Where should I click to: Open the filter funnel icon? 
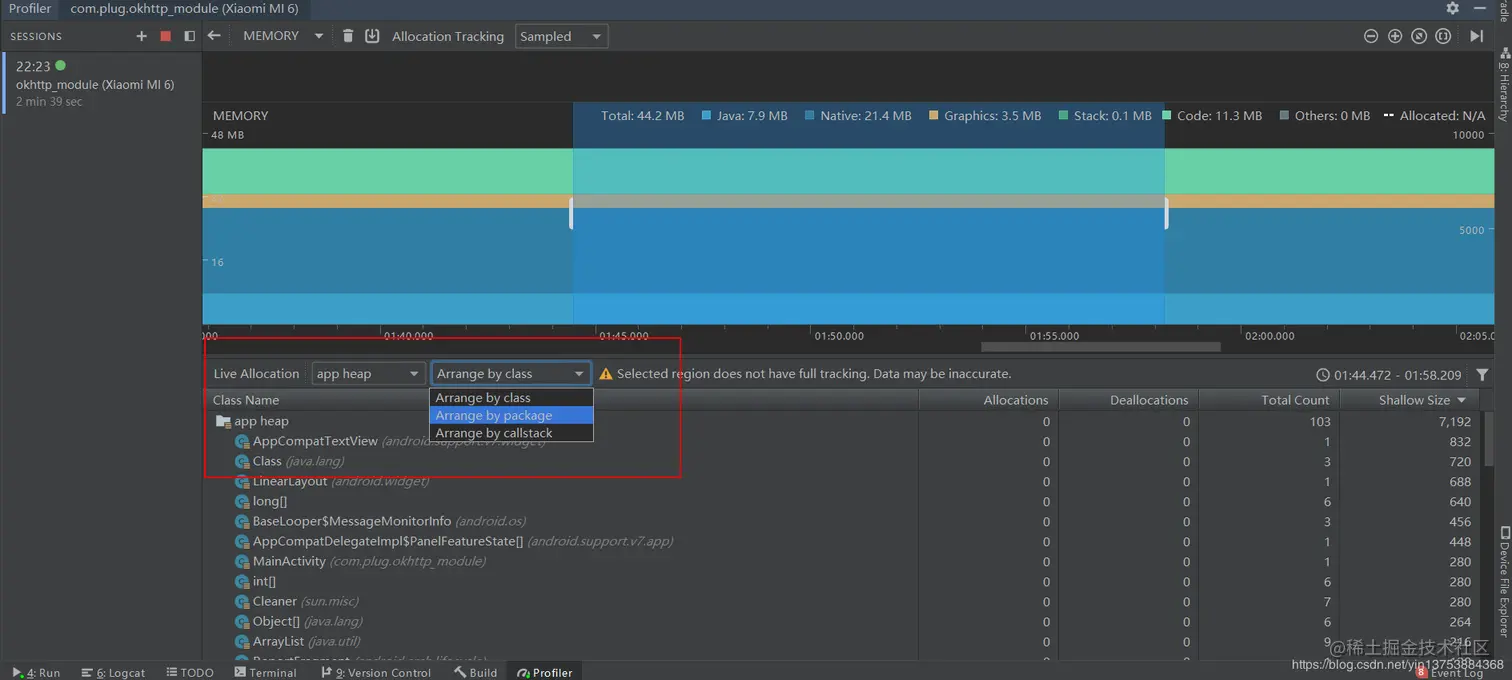(x=1482, y=374)
